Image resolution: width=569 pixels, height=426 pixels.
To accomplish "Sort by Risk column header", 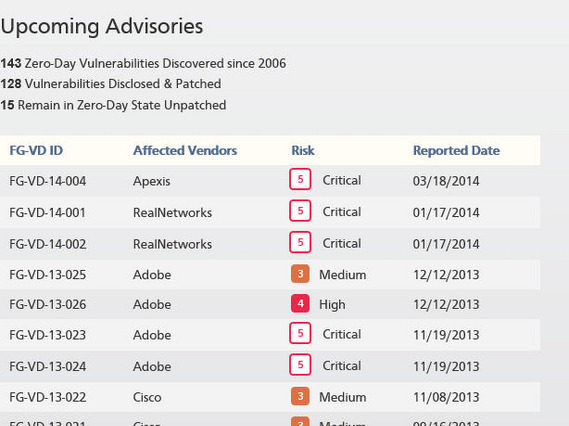I will point(303,150).
